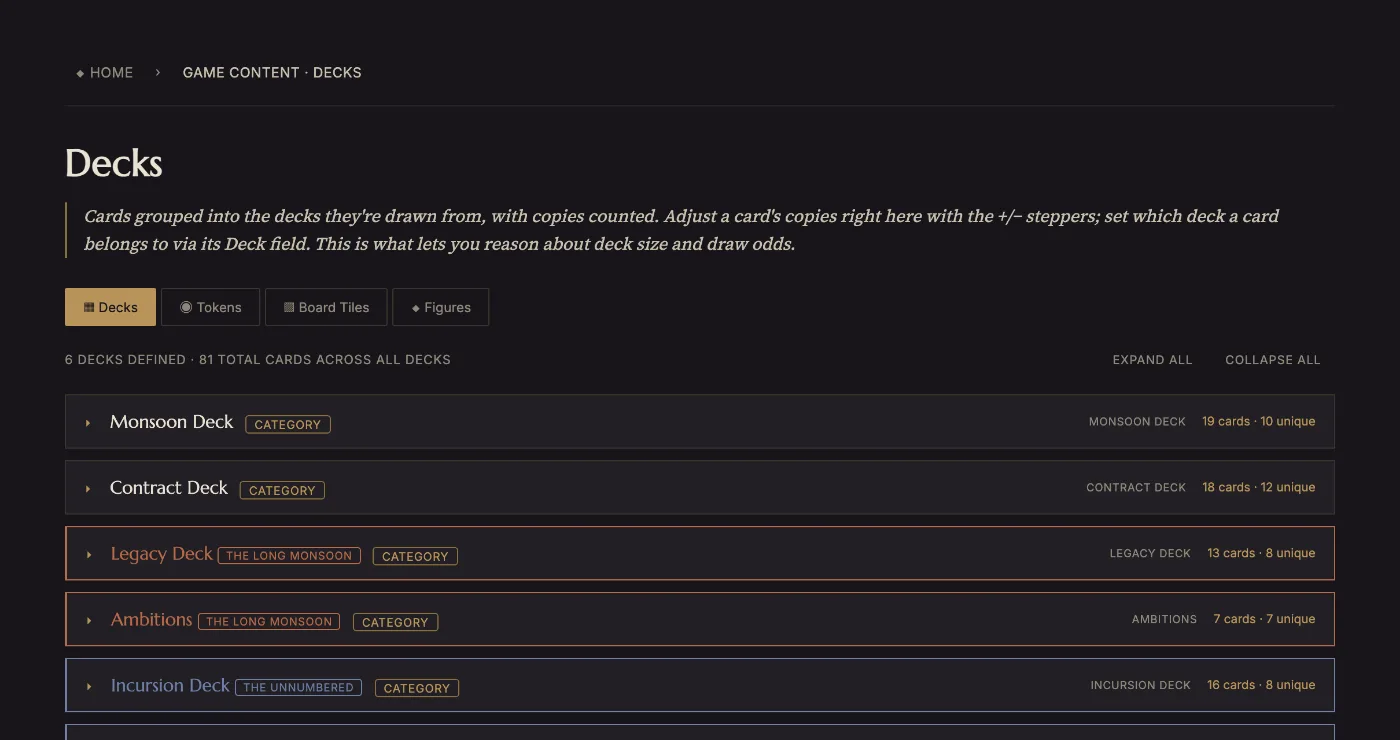Click the grid icon on Decks tab
The width and height of the screenshot is (1400, 740).
click(x=89, y=307)
